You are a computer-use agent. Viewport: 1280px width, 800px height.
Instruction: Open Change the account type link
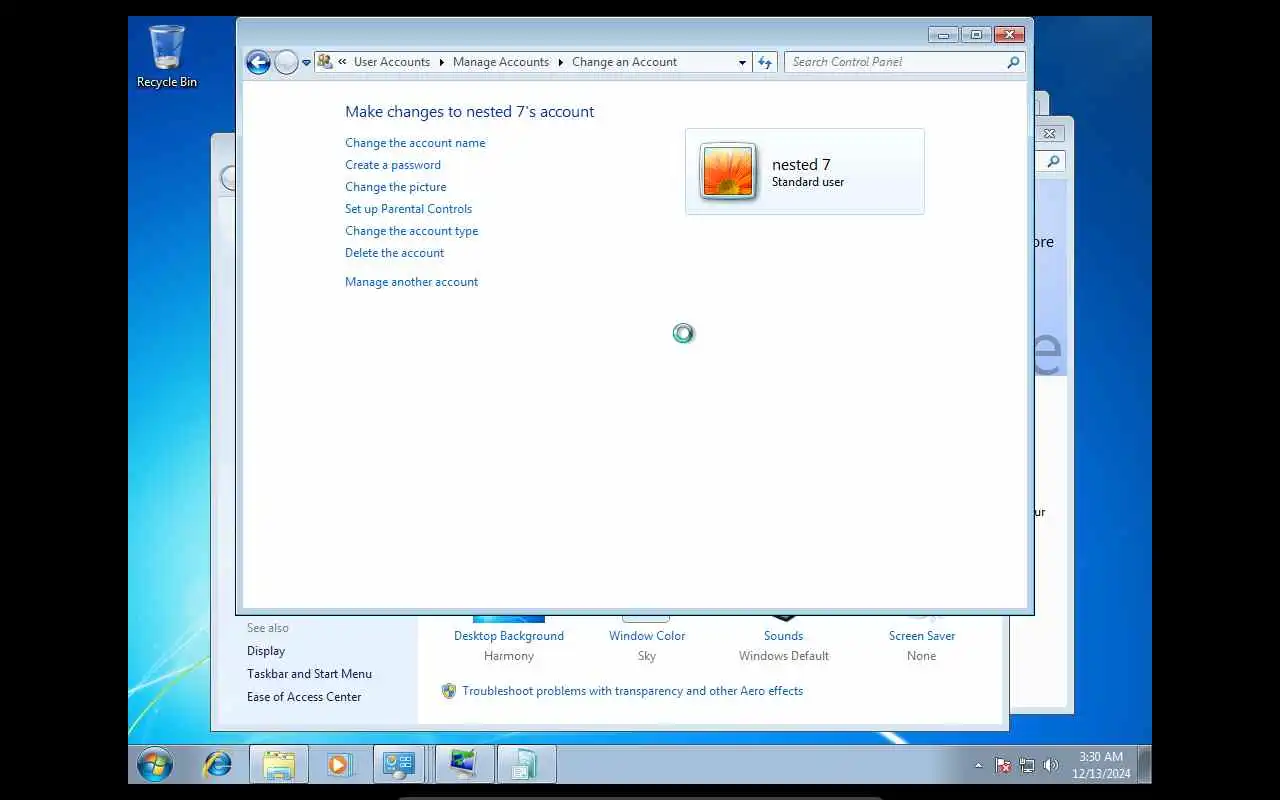412,231
